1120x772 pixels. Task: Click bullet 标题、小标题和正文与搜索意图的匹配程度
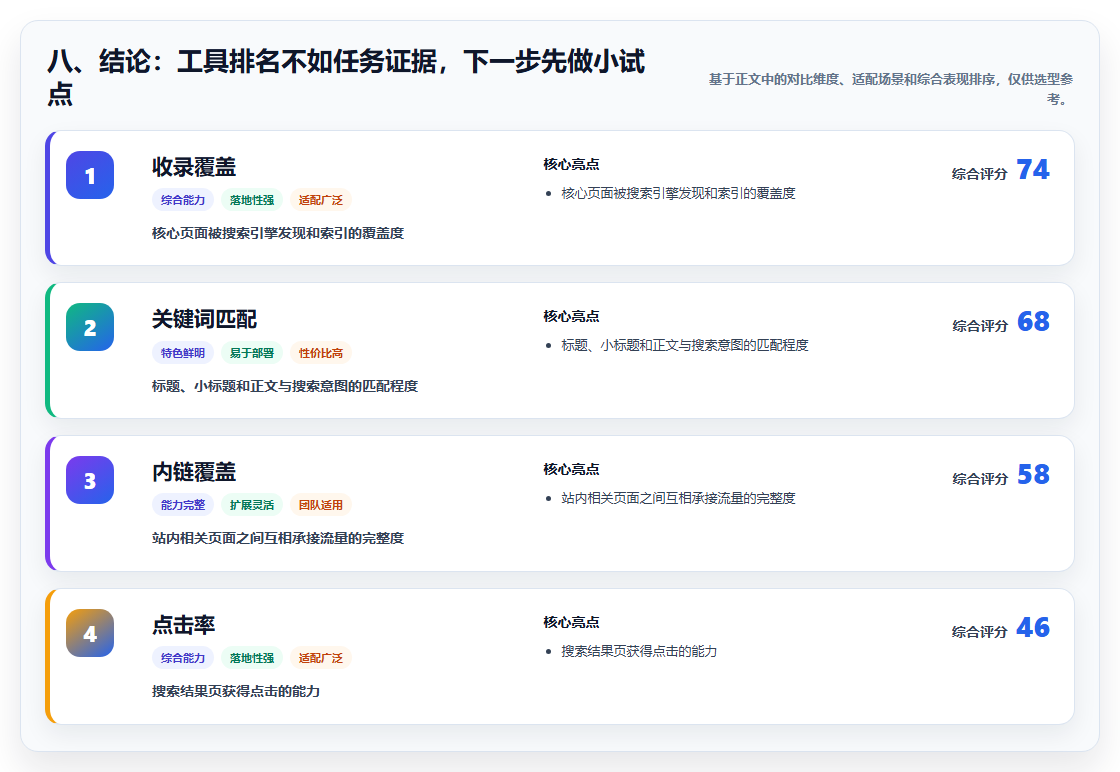point(685,346)
